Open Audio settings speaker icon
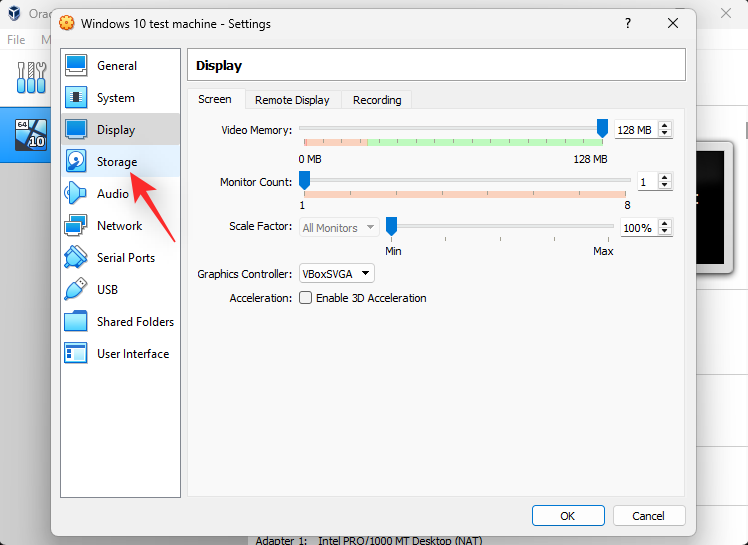The height and width of the screenshot is (545, 748). click(77, 194)
